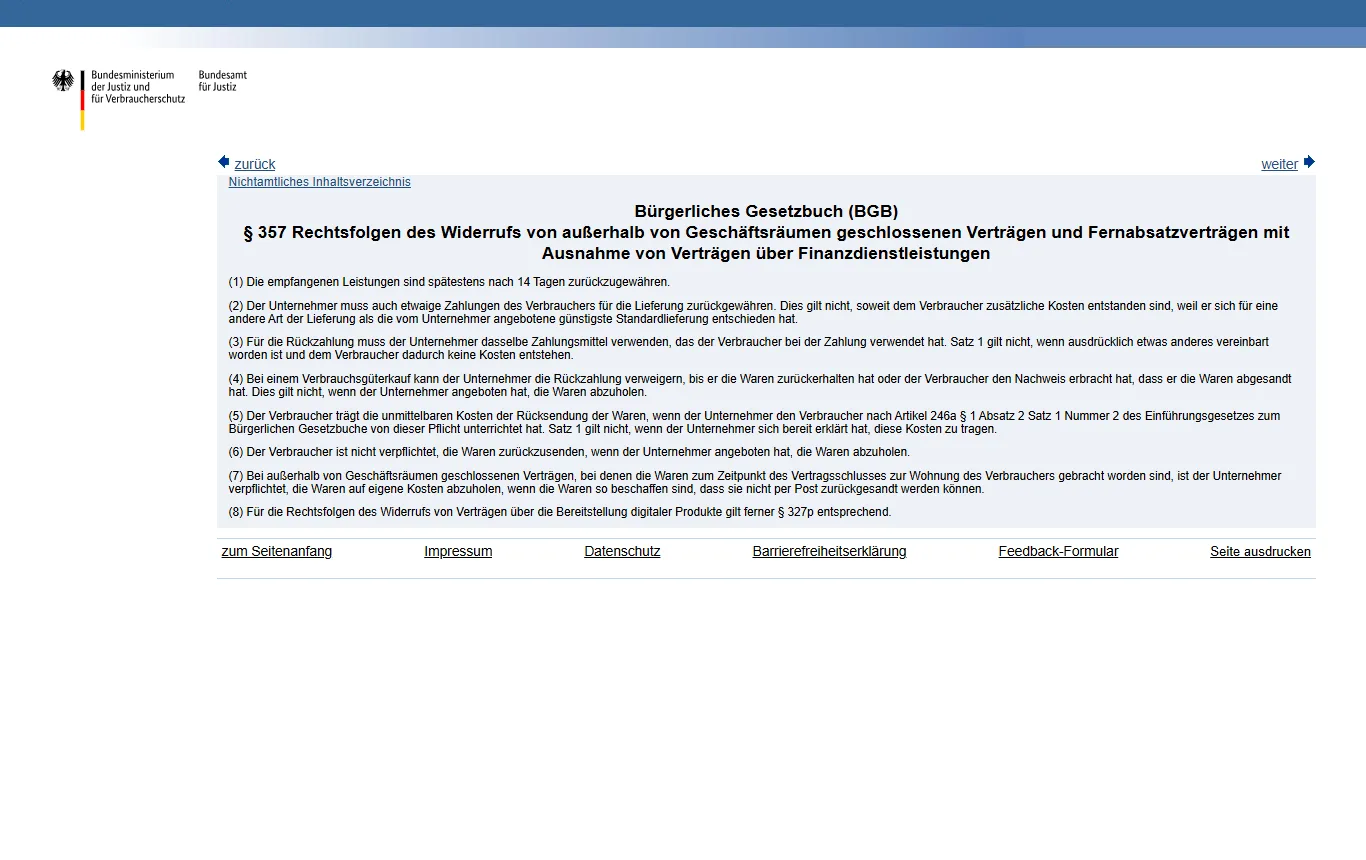Click the heading Bürgerliches Gesetzbuch (BGB)
The height and width of the screenshot is (860, 1366).
[766, 211]
